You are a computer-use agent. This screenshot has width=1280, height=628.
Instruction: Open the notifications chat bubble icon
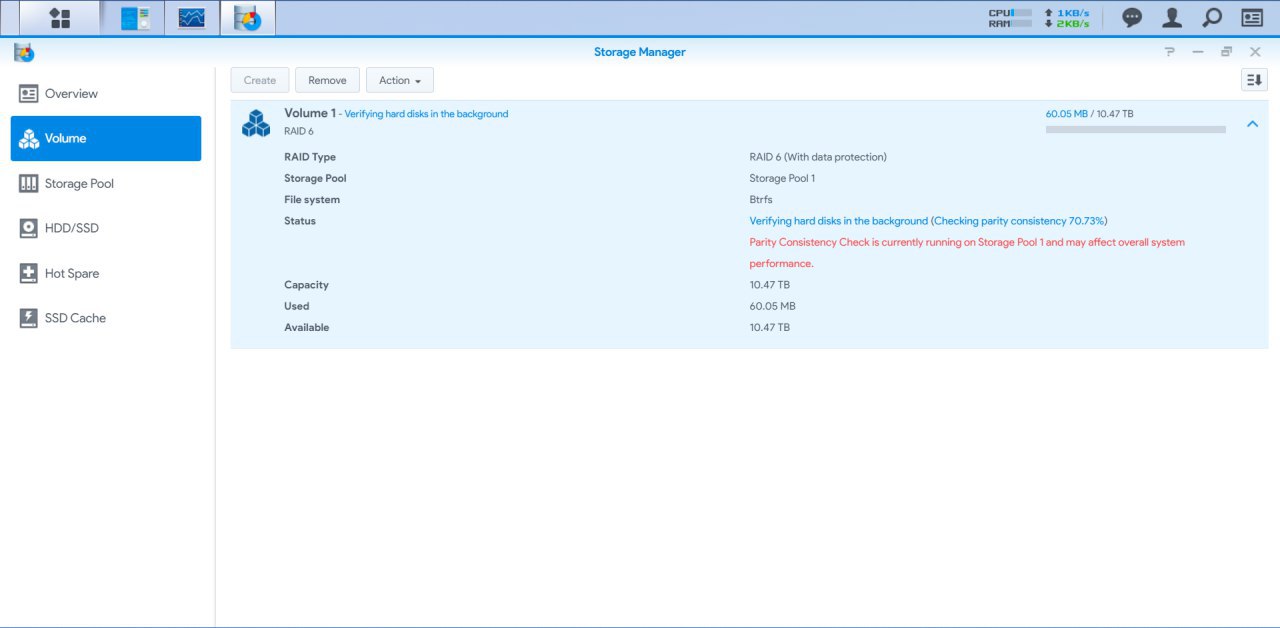point(1132,18)
